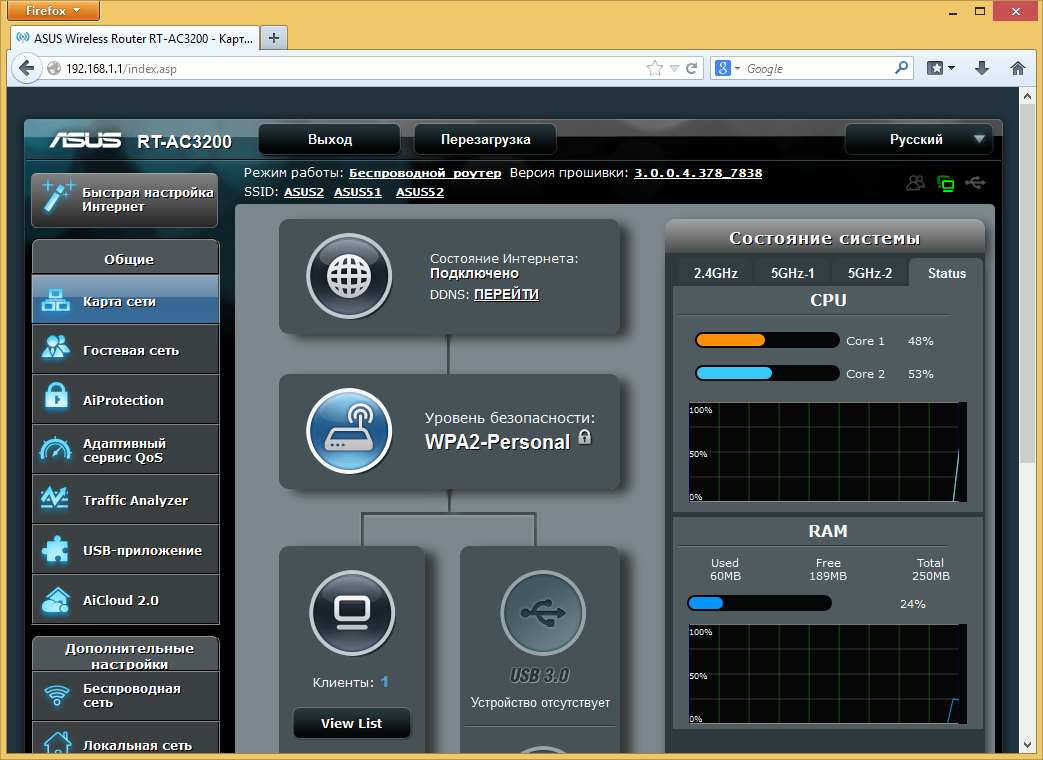Open a new tab with the plus button
Screen dimensions: 1043x760
coord(273,38)
